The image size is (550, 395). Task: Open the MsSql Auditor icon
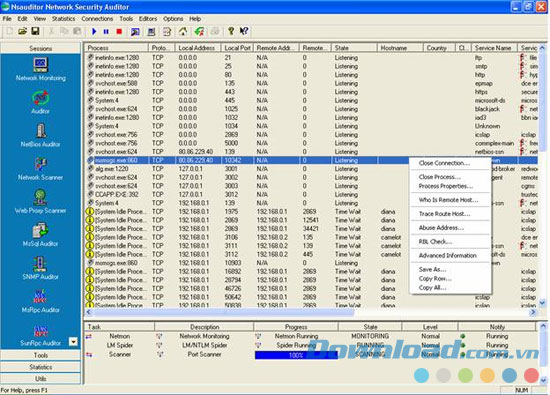(x=40, y=235)
